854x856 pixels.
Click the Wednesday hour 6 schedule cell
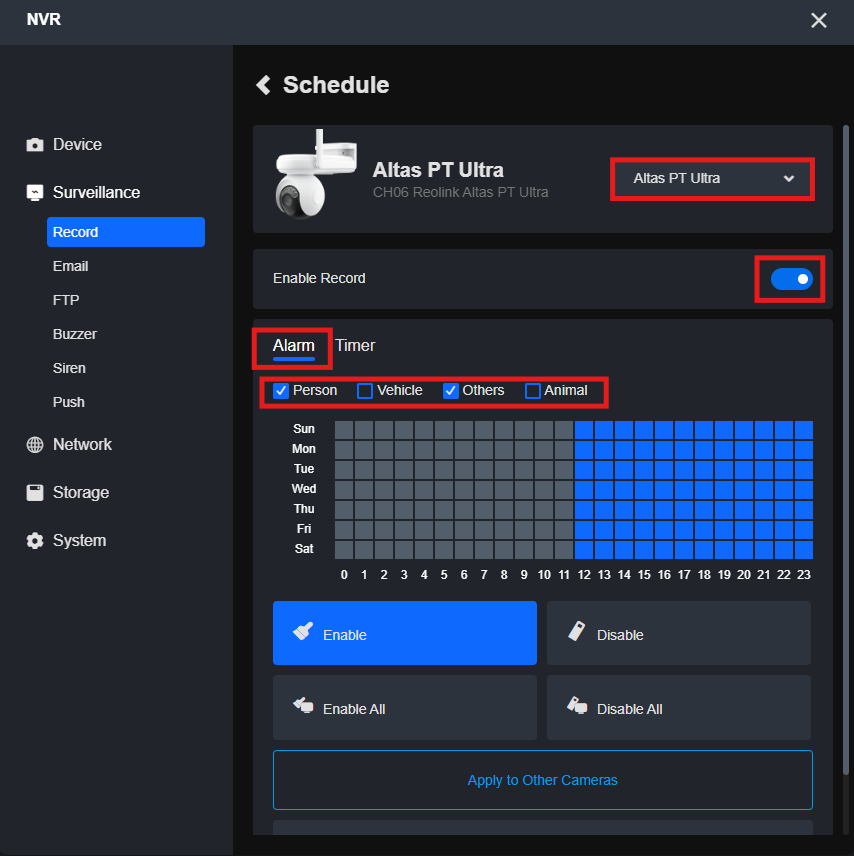464,490
